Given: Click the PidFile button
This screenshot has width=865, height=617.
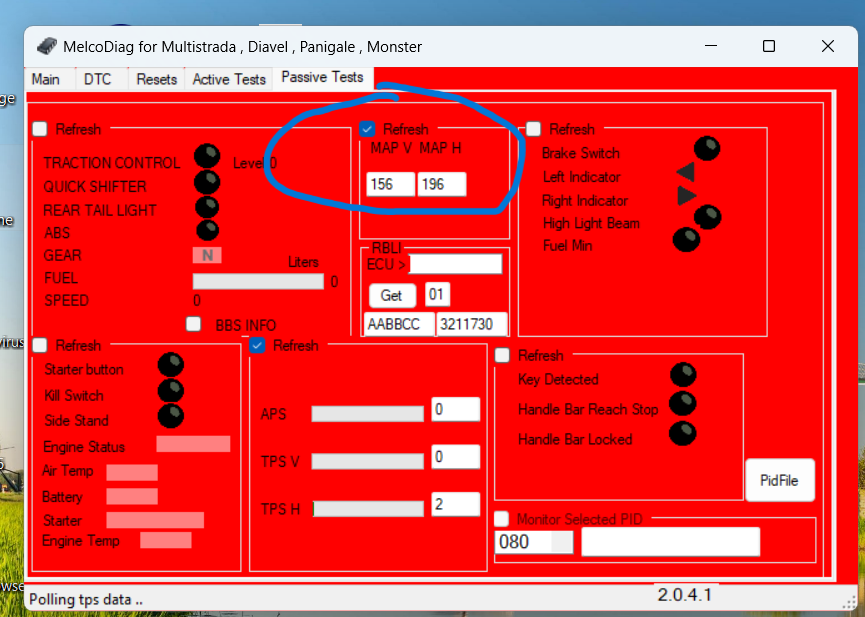Looking at the screenshot, I should point(779,480).
